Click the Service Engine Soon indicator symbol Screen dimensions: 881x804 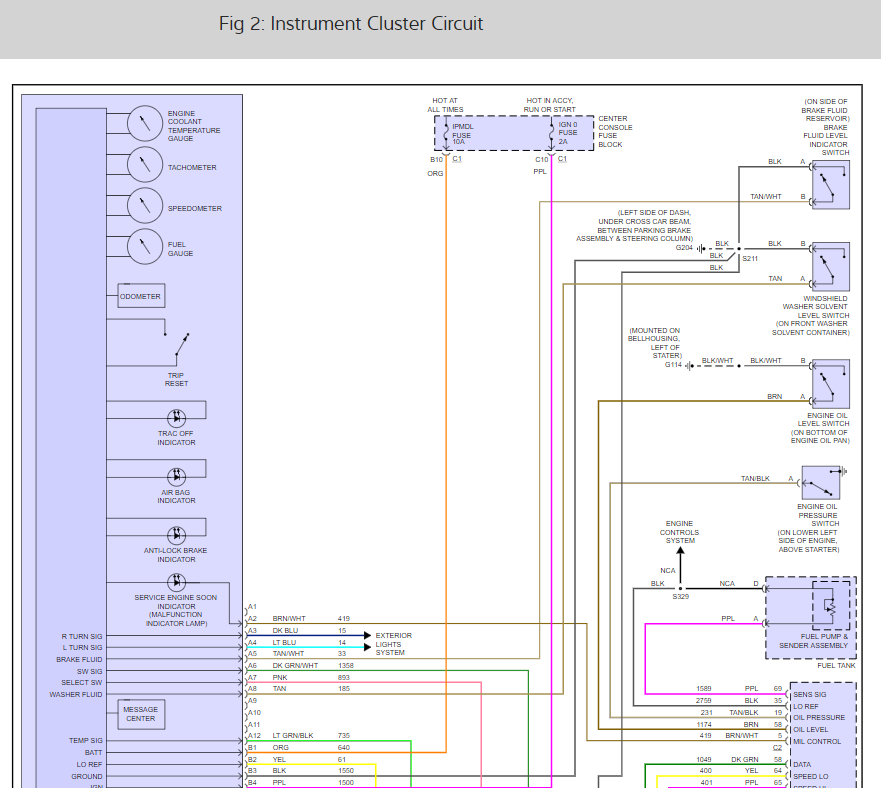[176, 582]
